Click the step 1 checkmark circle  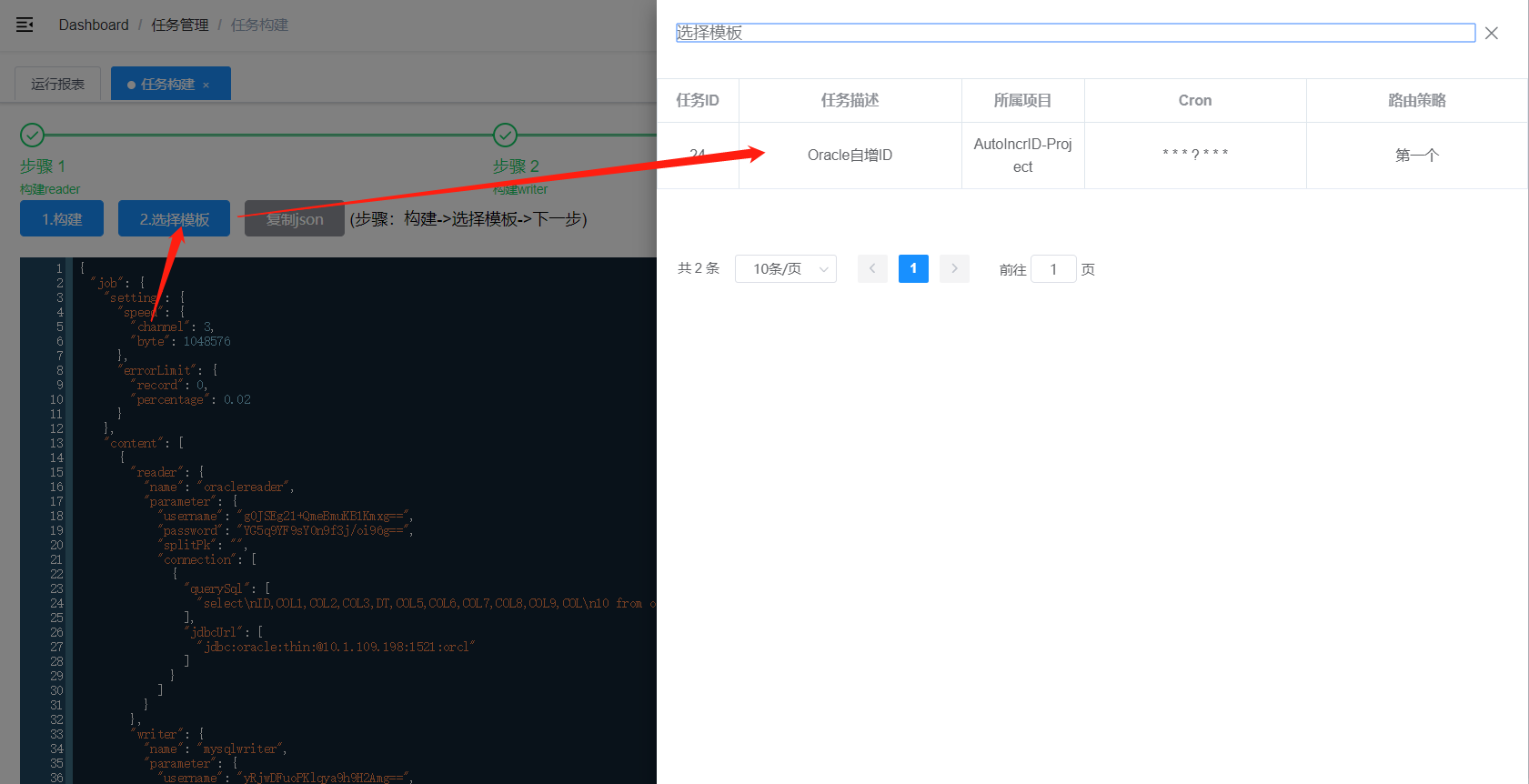pyautogui.click(x=32, y=136)
